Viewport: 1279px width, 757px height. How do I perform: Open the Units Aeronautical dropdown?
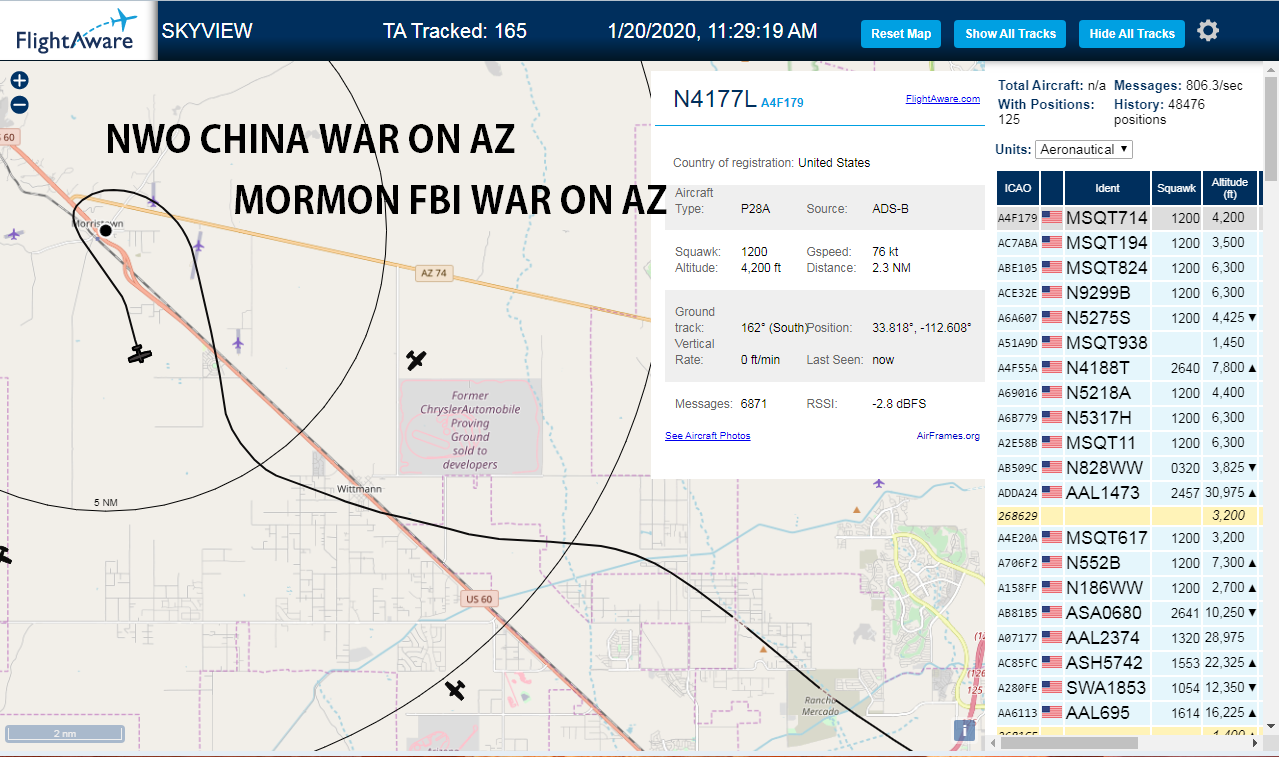[1084, 149]
